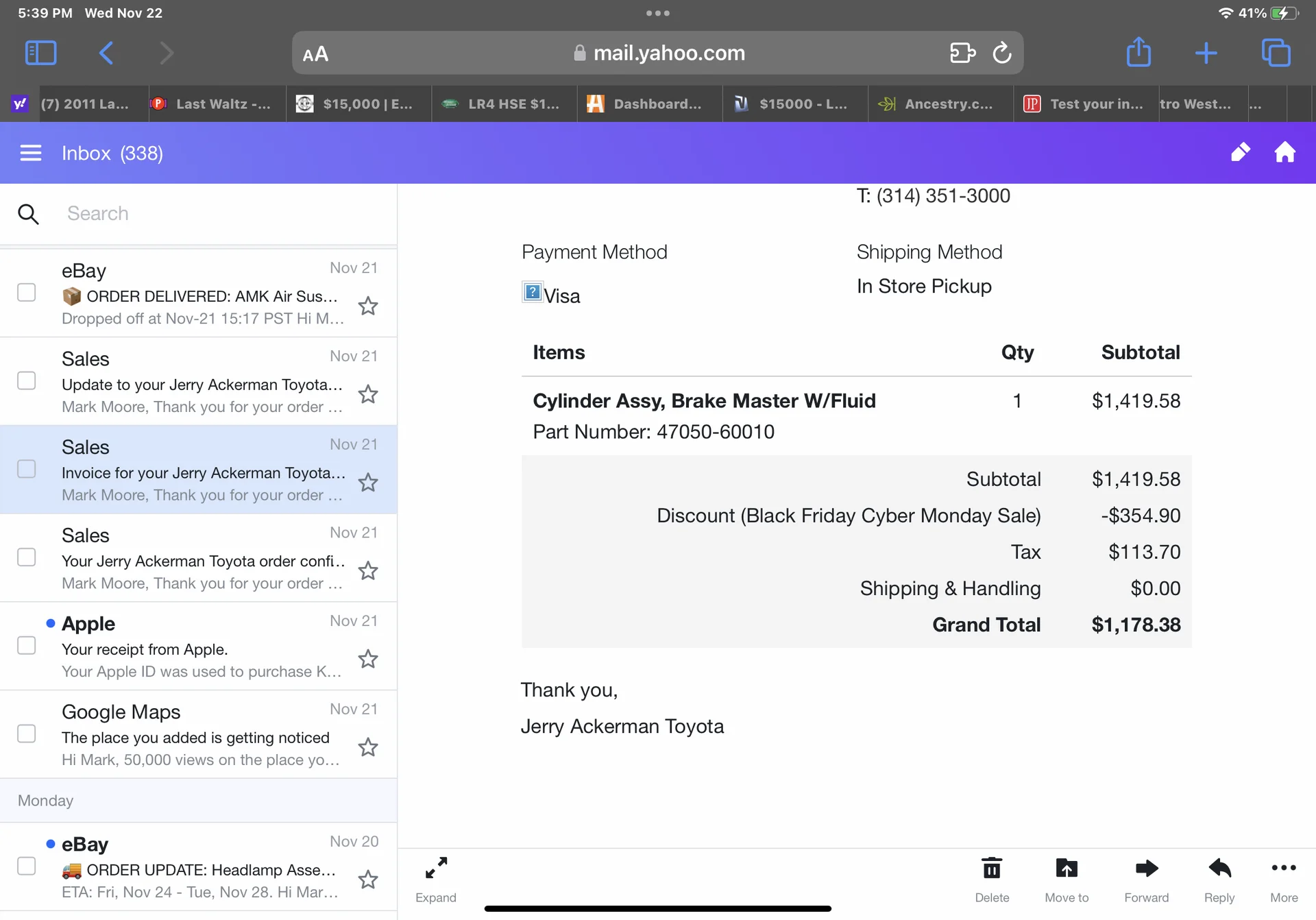
Task: Switch to the 'LR4 HSE $1...' tab
Action: 505,104
